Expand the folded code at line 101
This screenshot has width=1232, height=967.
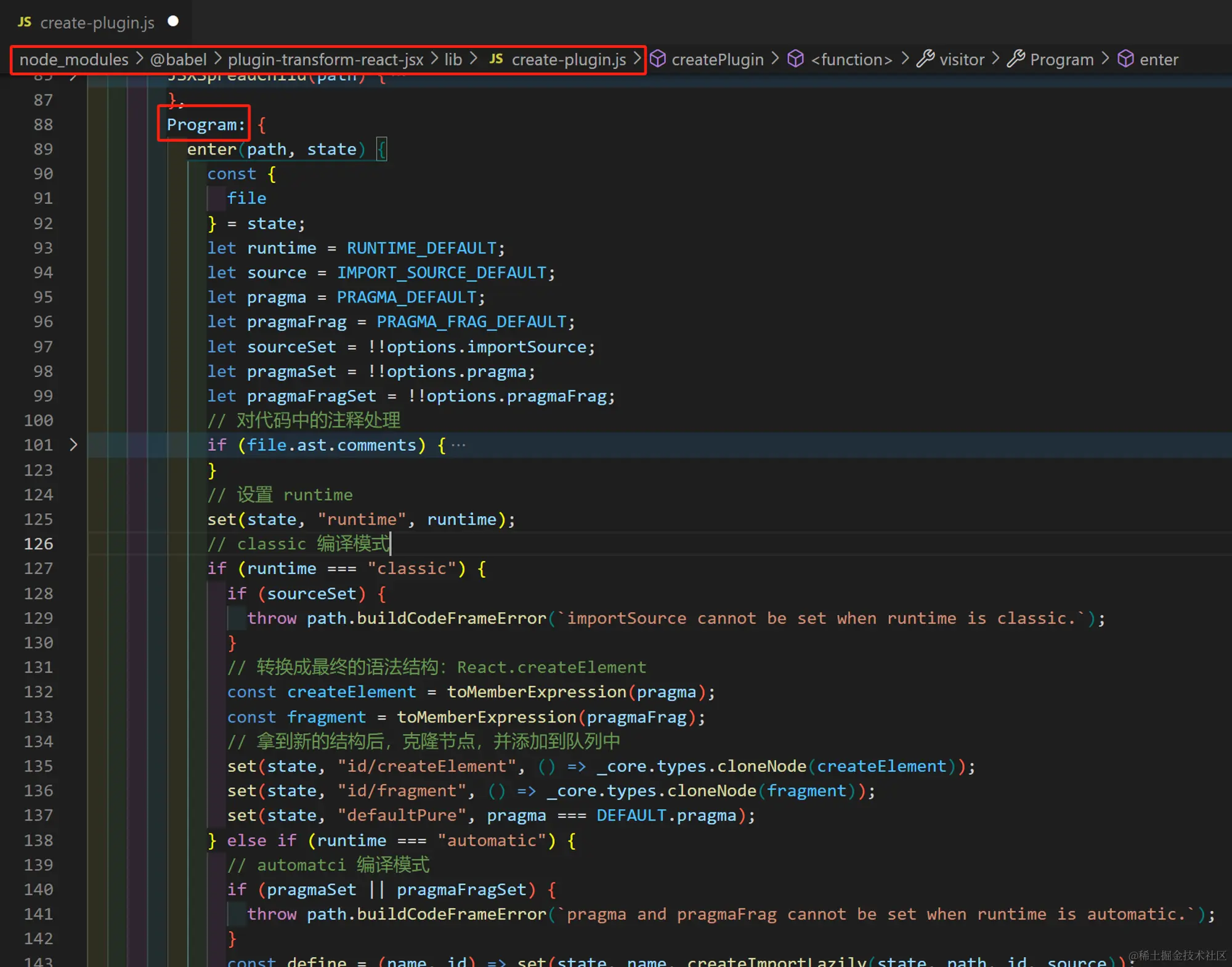point(73,445)
